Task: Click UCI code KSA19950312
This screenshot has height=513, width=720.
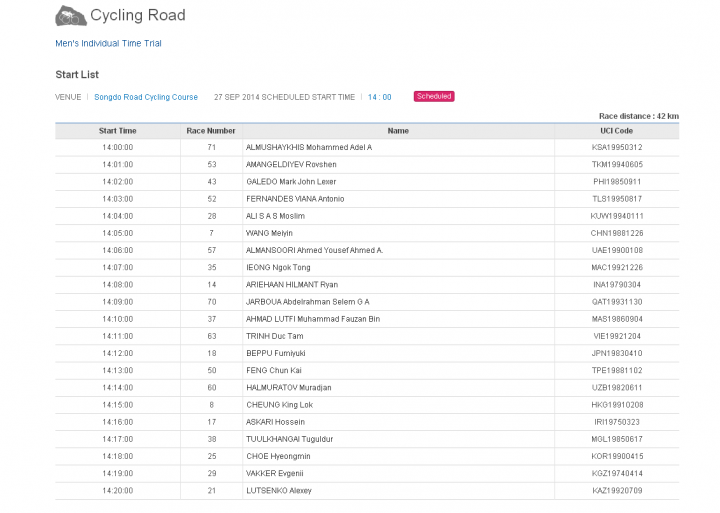Action: [617, 147]
